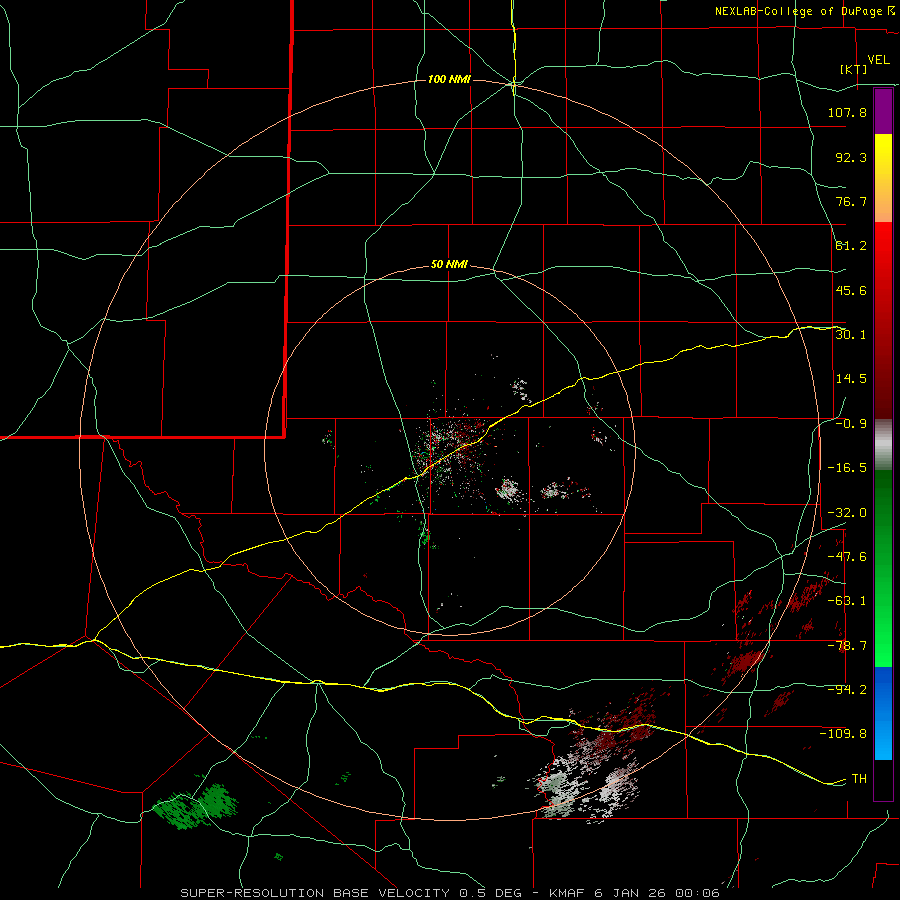Click the [KT] units label

coord(854,69)
